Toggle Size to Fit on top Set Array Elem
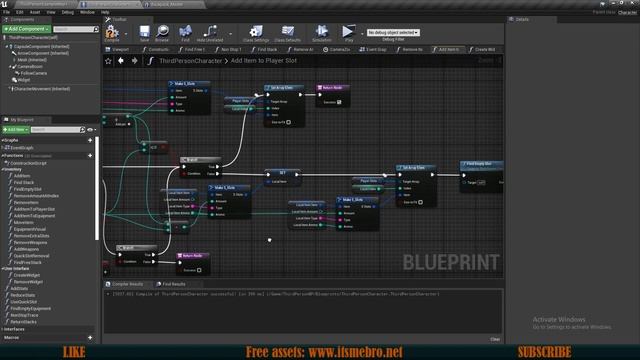This screenshot has width=640, height=360. (x=289, y=122)
